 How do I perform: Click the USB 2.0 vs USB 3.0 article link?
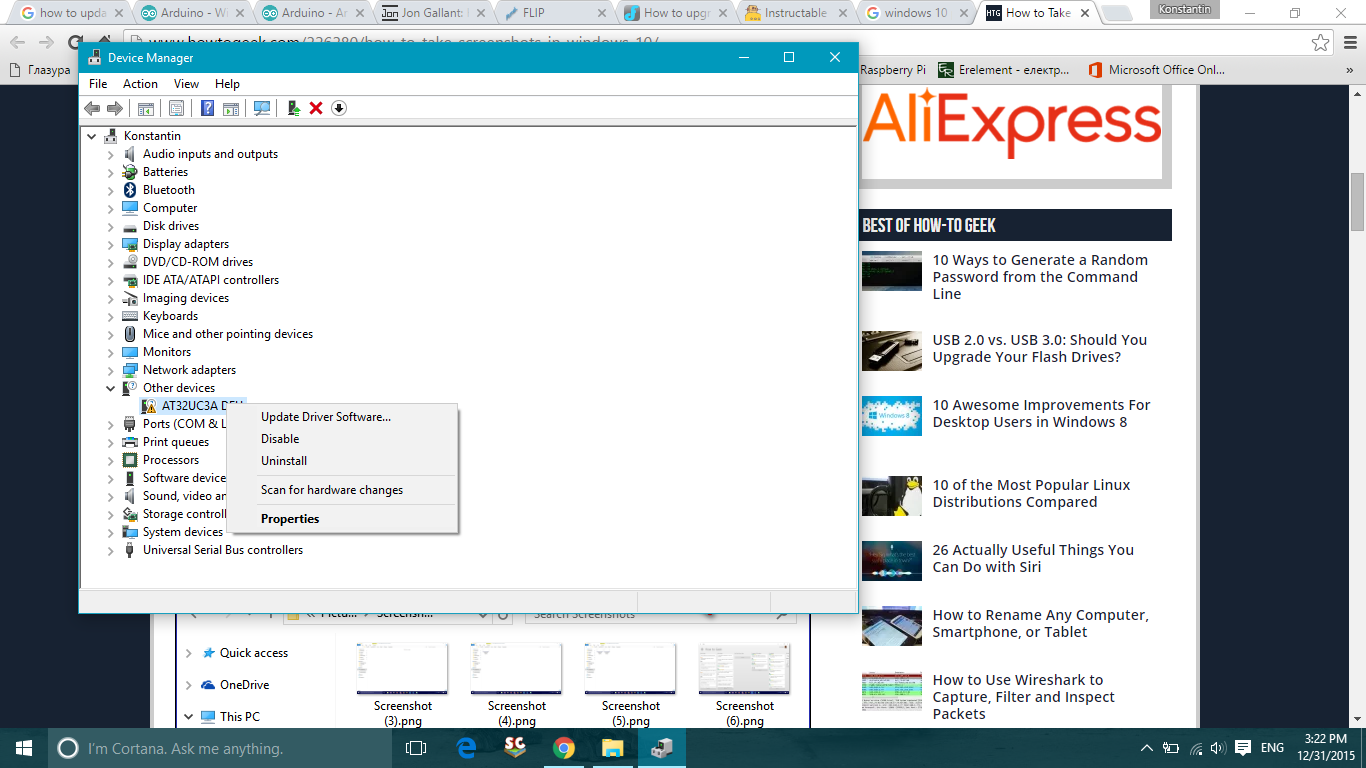[x=1040, y=349]
